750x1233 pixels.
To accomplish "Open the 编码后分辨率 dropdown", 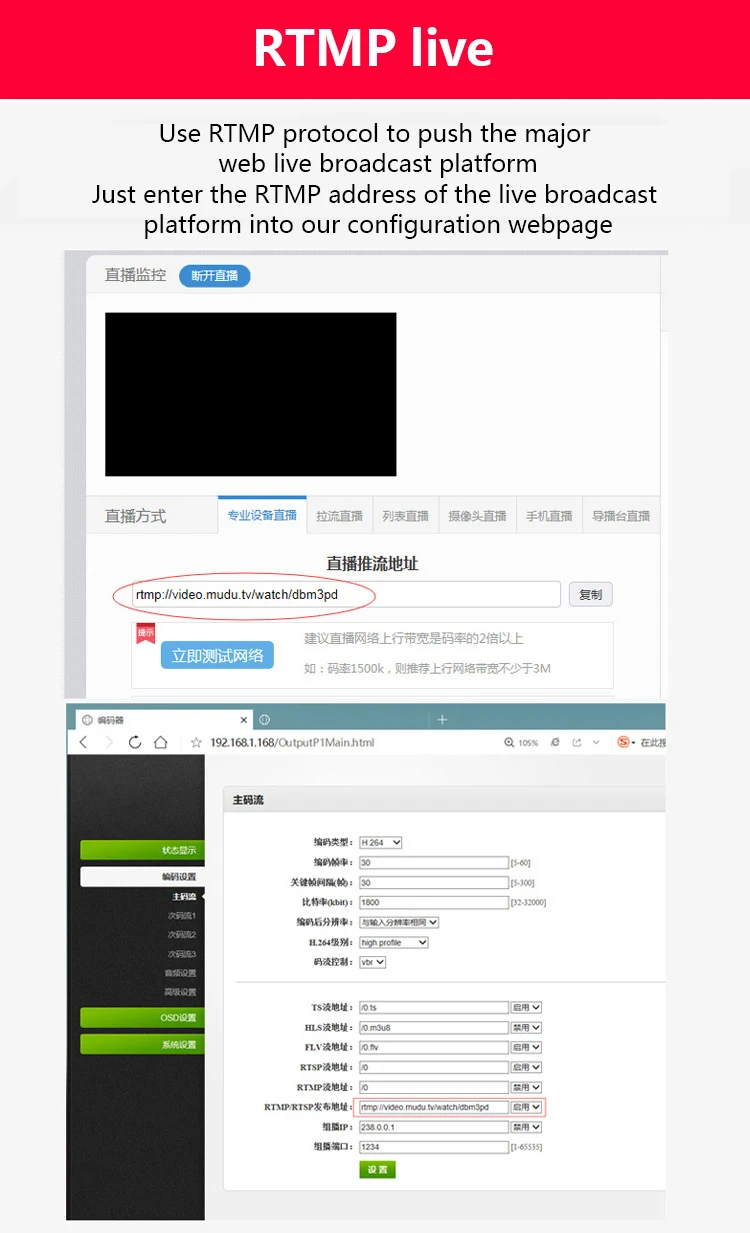I will 399,922.
